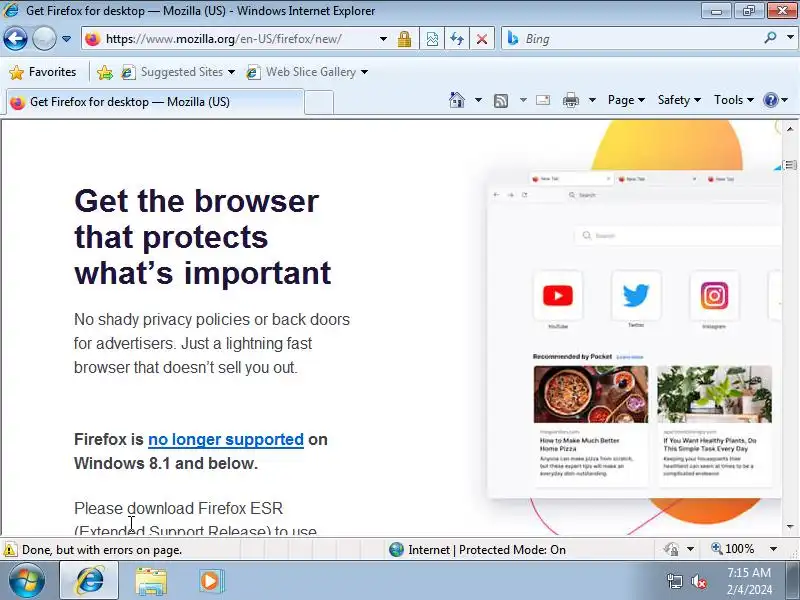Click the network tray icon

674,581
